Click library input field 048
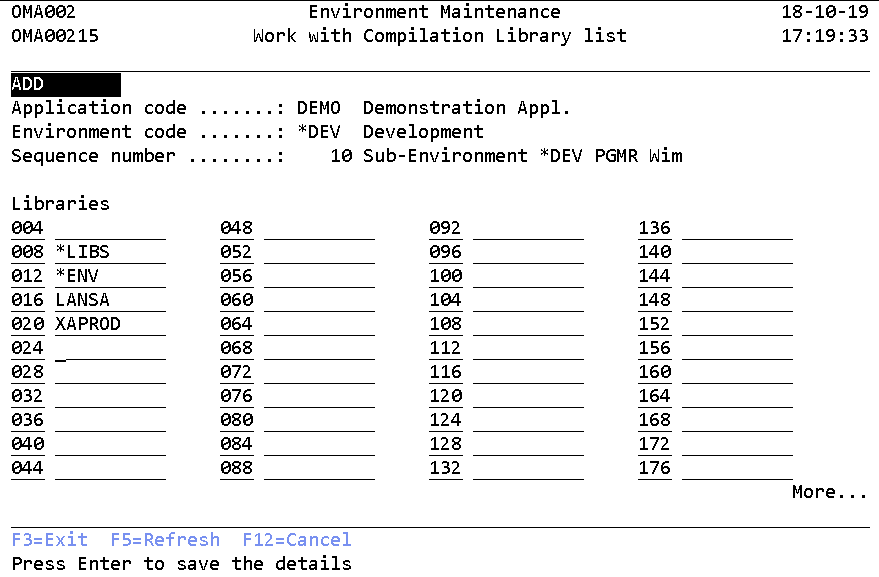The height and width of the screenshot is (577, 879). 319,229
